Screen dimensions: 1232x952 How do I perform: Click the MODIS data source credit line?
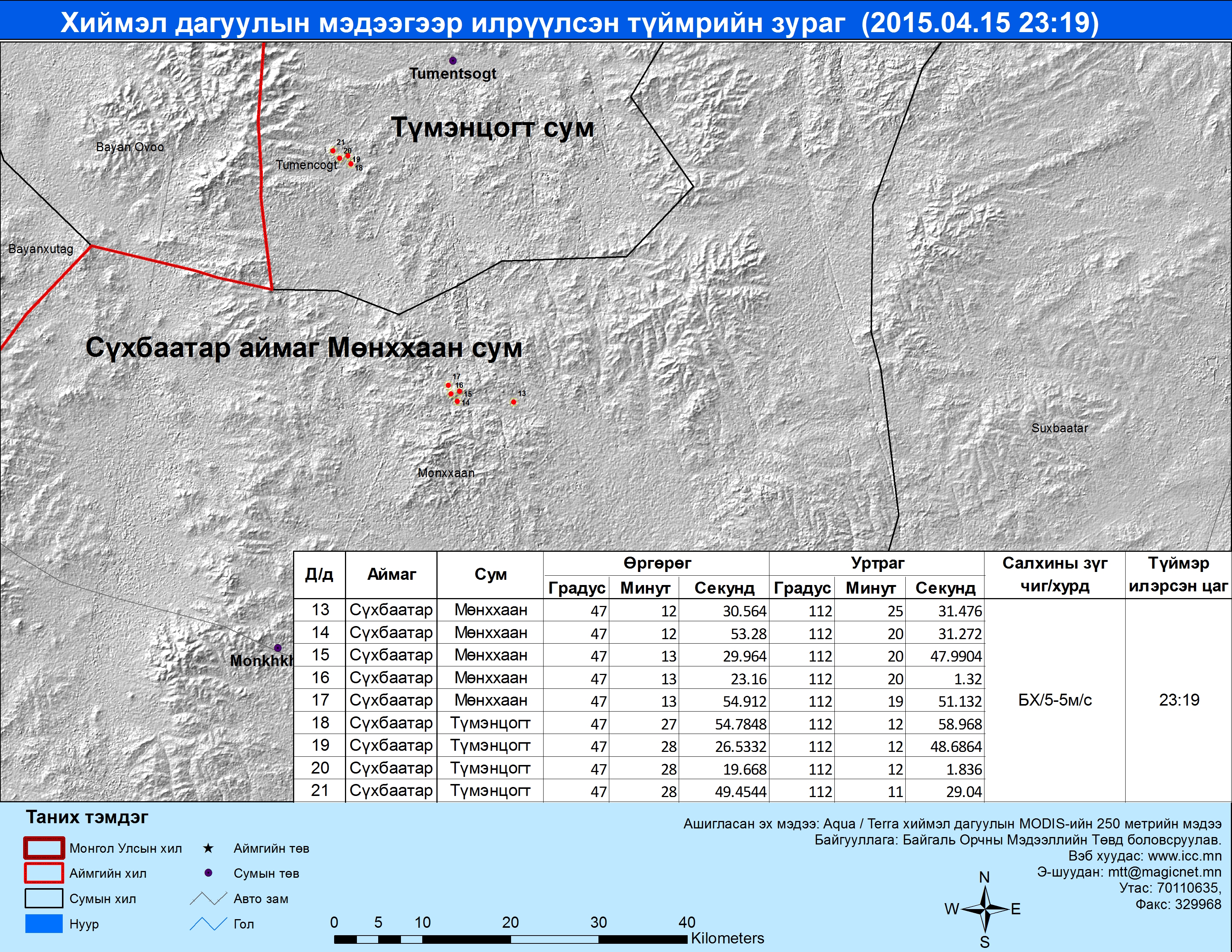[x=952, y=824]
